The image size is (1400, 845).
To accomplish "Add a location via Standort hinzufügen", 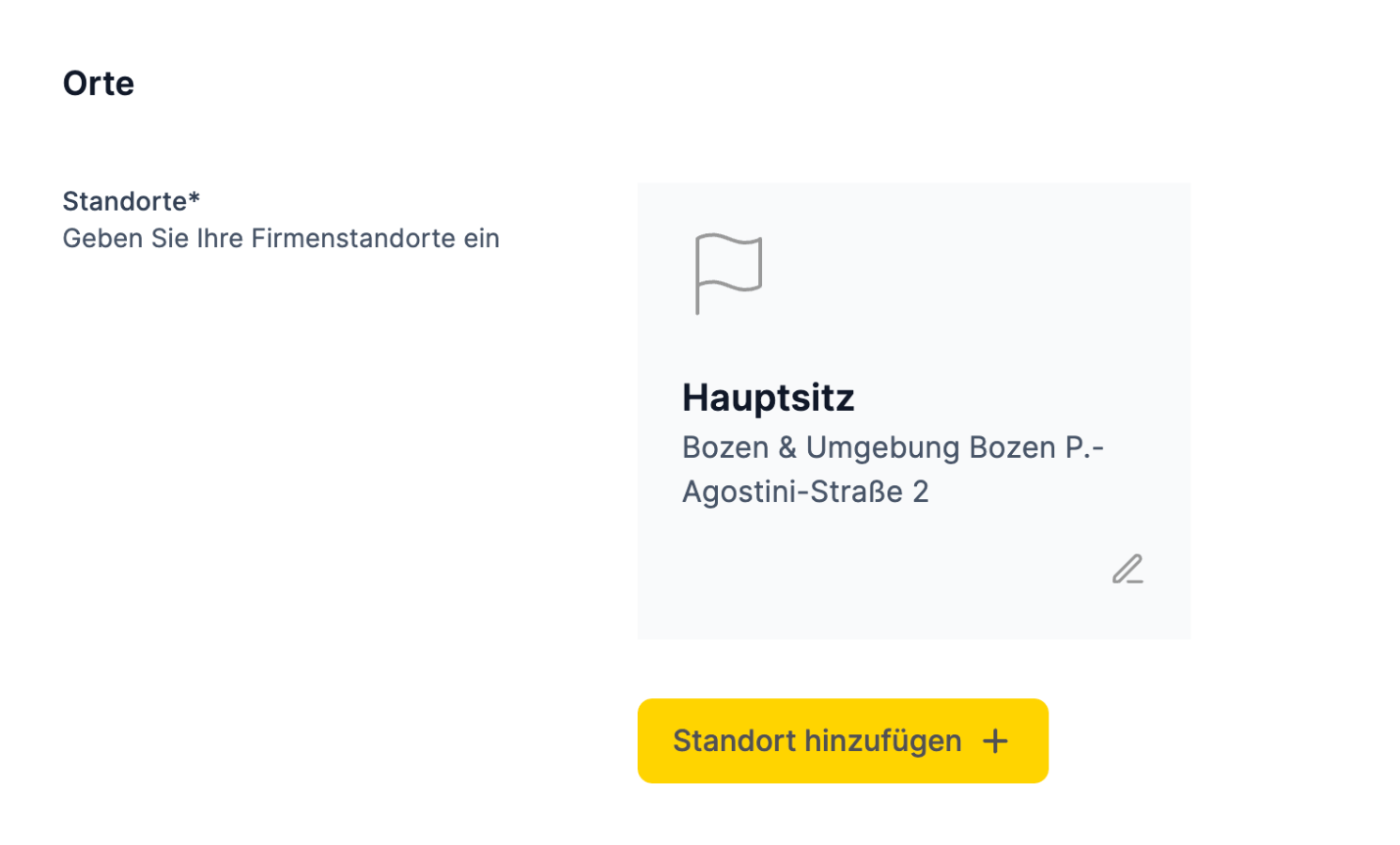I will pos(843,741).
